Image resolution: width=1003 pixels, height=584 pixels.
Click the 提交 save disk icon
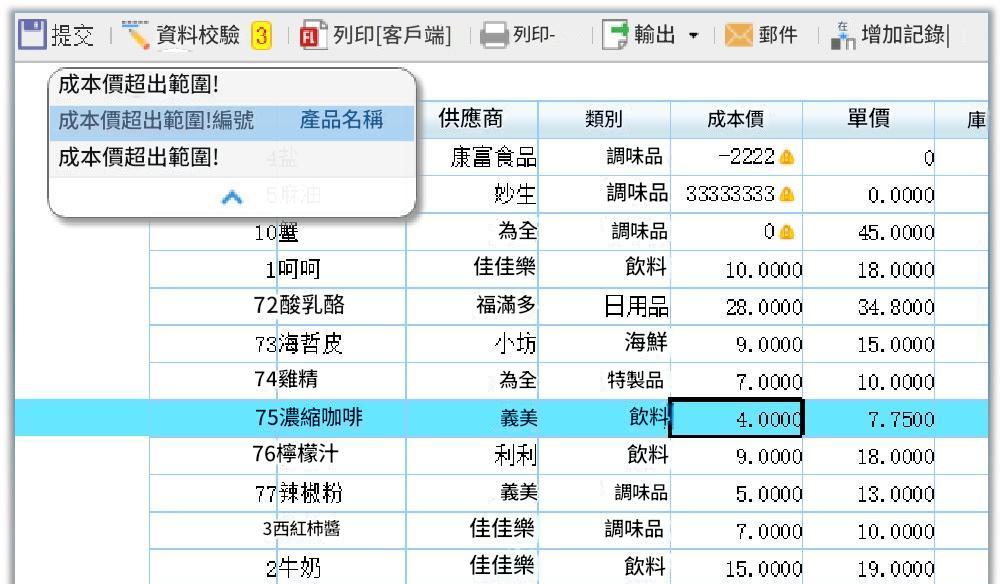click(32, 34)
